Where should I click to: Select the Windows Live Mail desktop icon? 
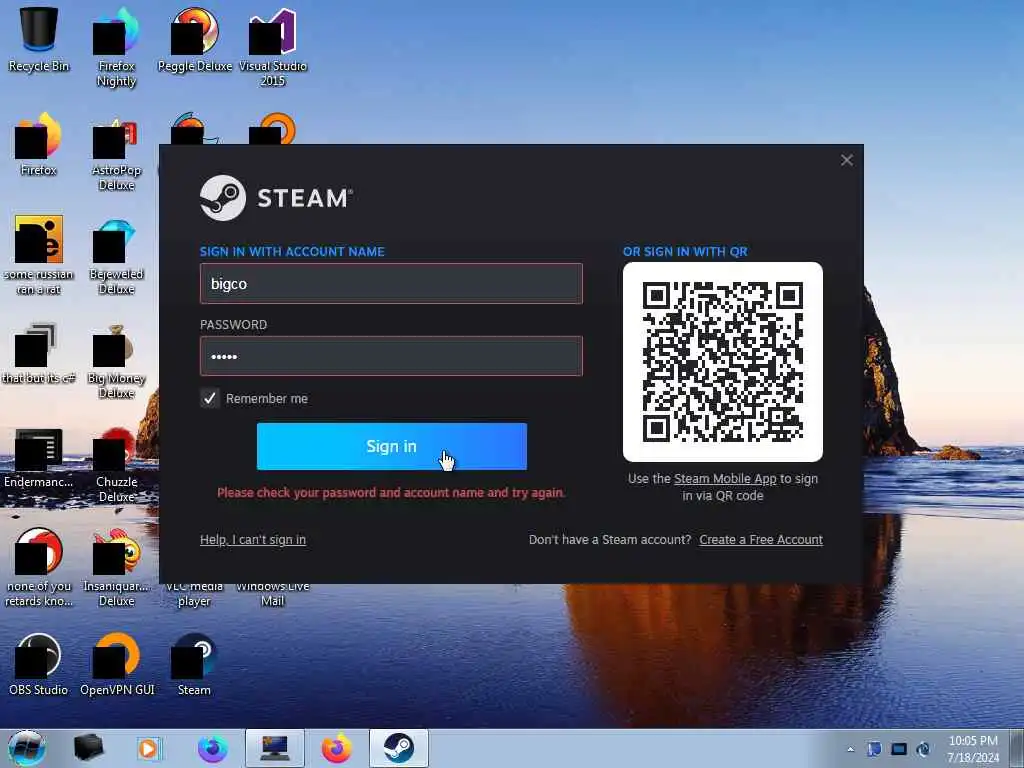tap(272, 594)
